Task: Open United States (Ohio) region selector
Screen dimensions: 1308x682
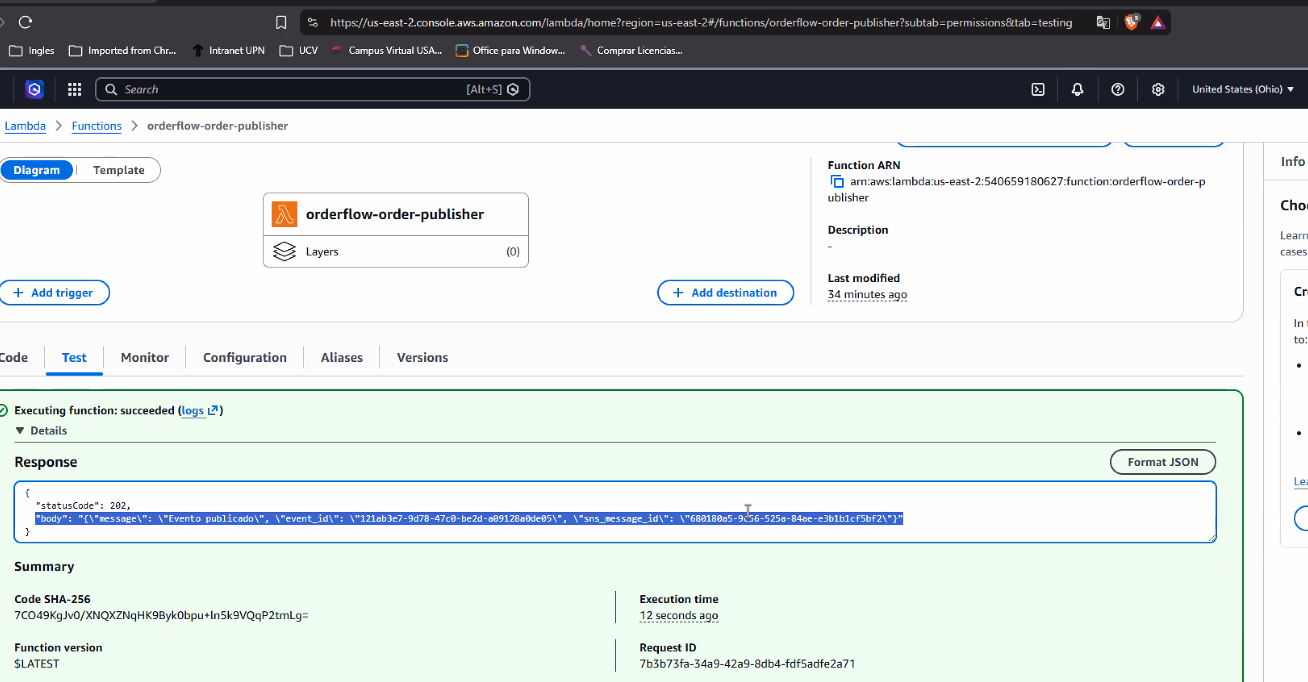Action: coord(1243,89)
